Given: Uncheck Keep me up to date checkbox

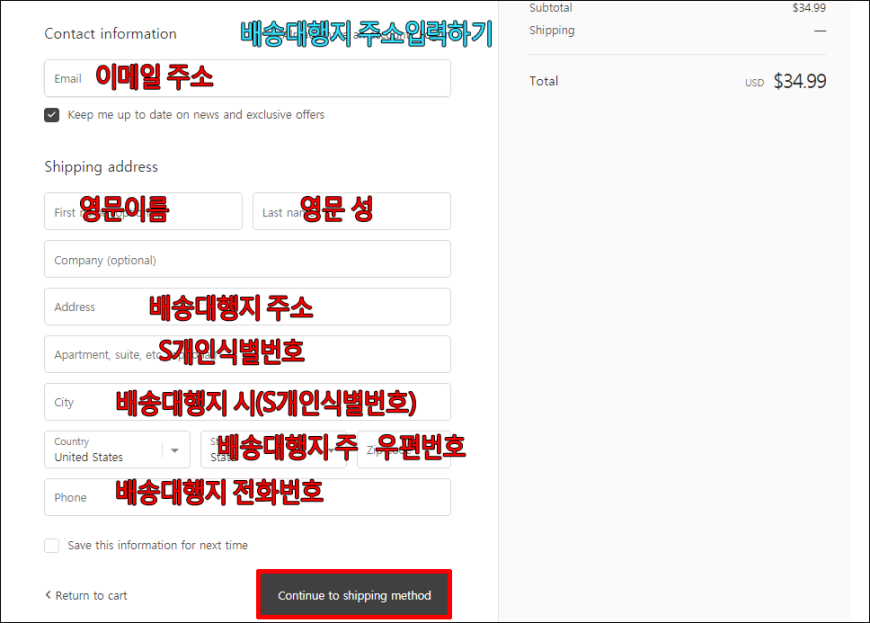Looking at the screenshot, I should (52, 115).
